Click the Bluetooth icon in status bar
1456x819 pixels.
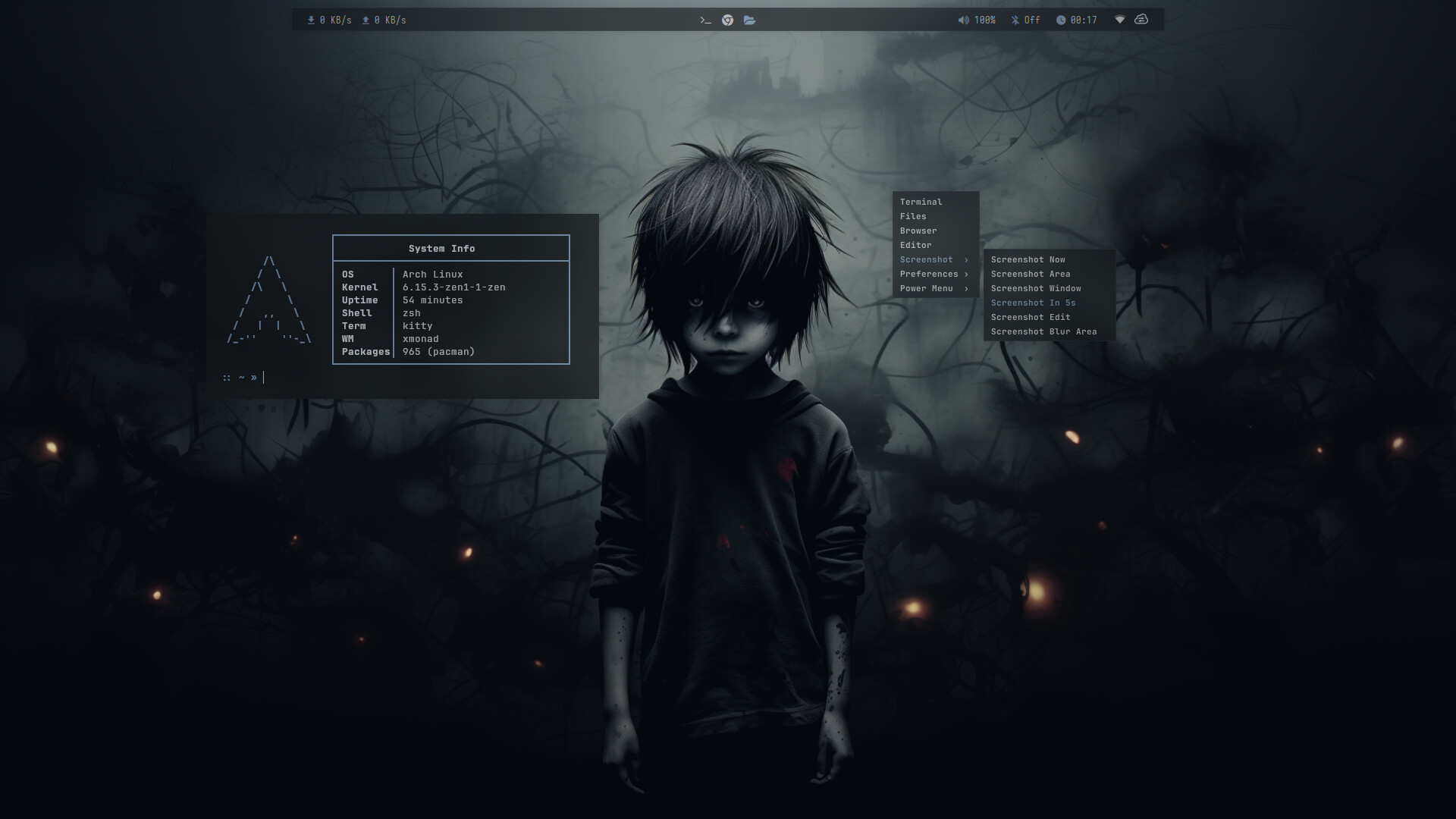coord(1015,20)
